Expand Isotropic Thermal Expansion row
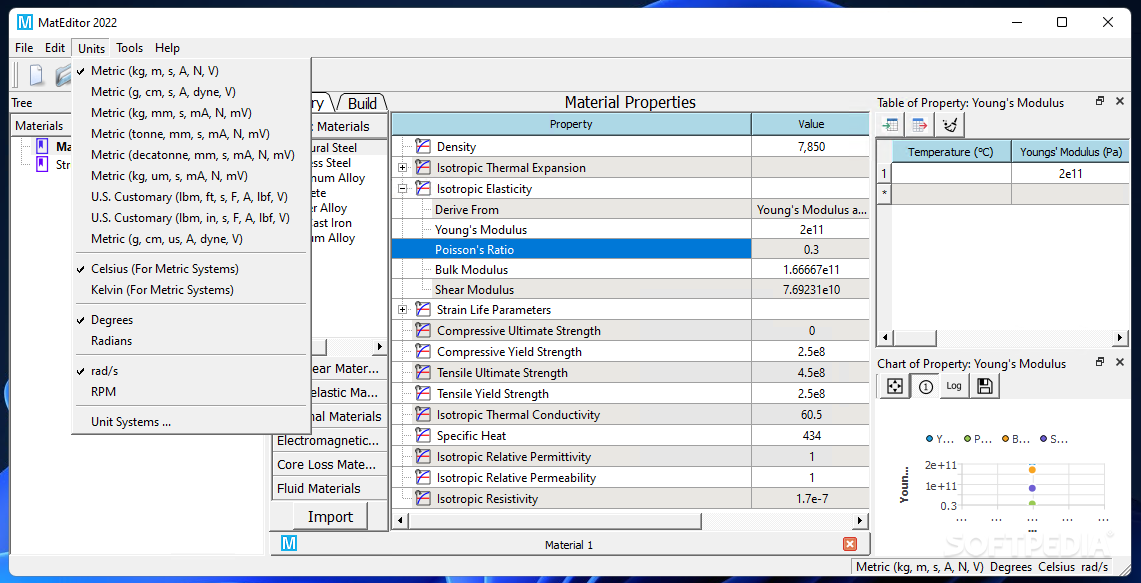Image resolution: width=1141 pixels, height=583 pixels. 402,168
